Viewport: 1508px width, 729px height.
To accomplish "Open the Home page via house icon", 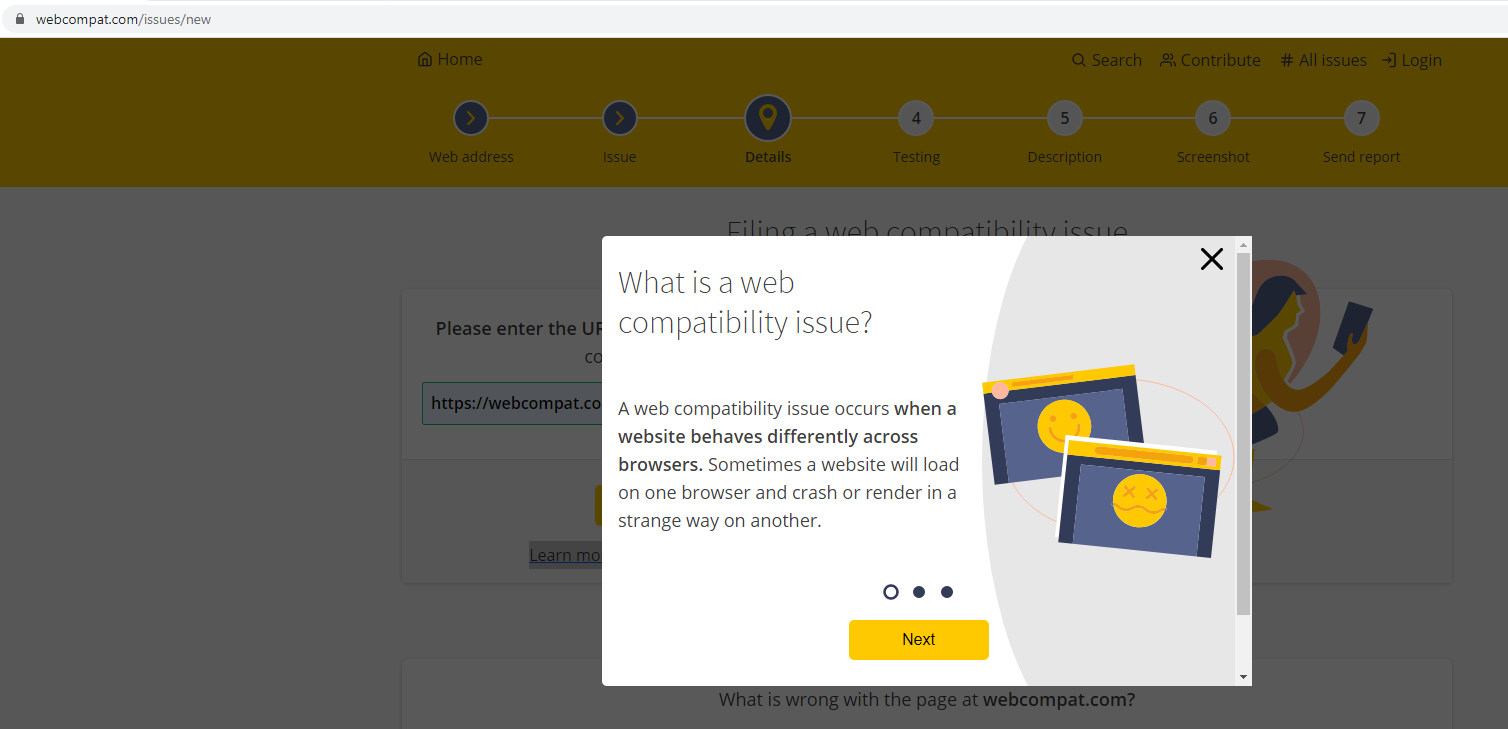I will click(424, 59).
